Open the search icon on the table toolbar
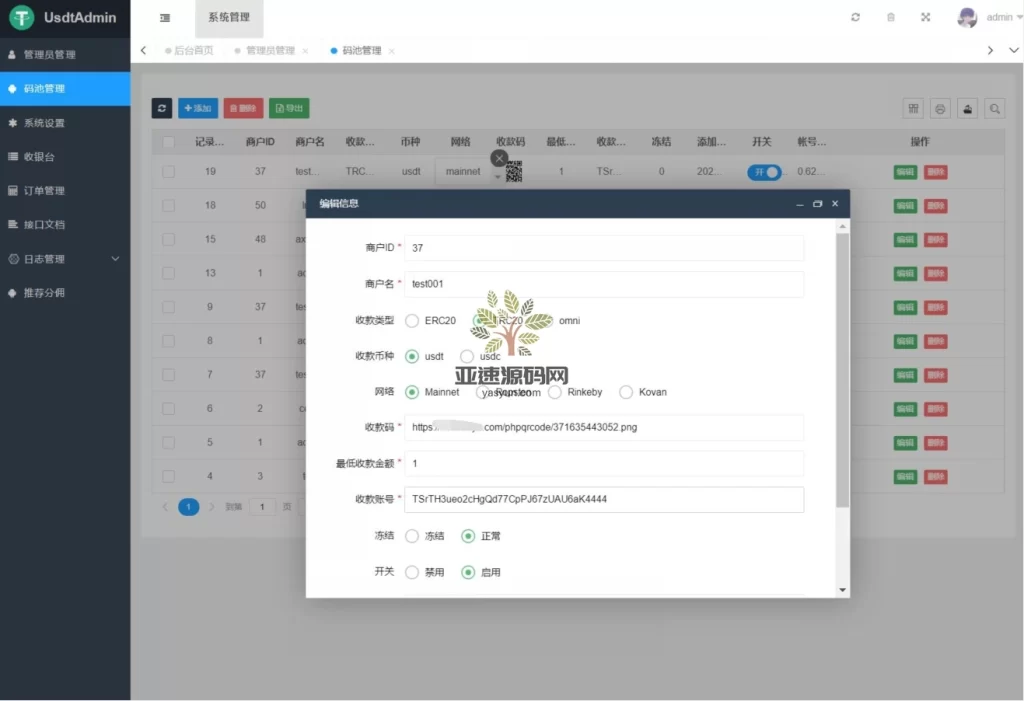This screenshot has width=1024, height=701. [x=994, y=108]
